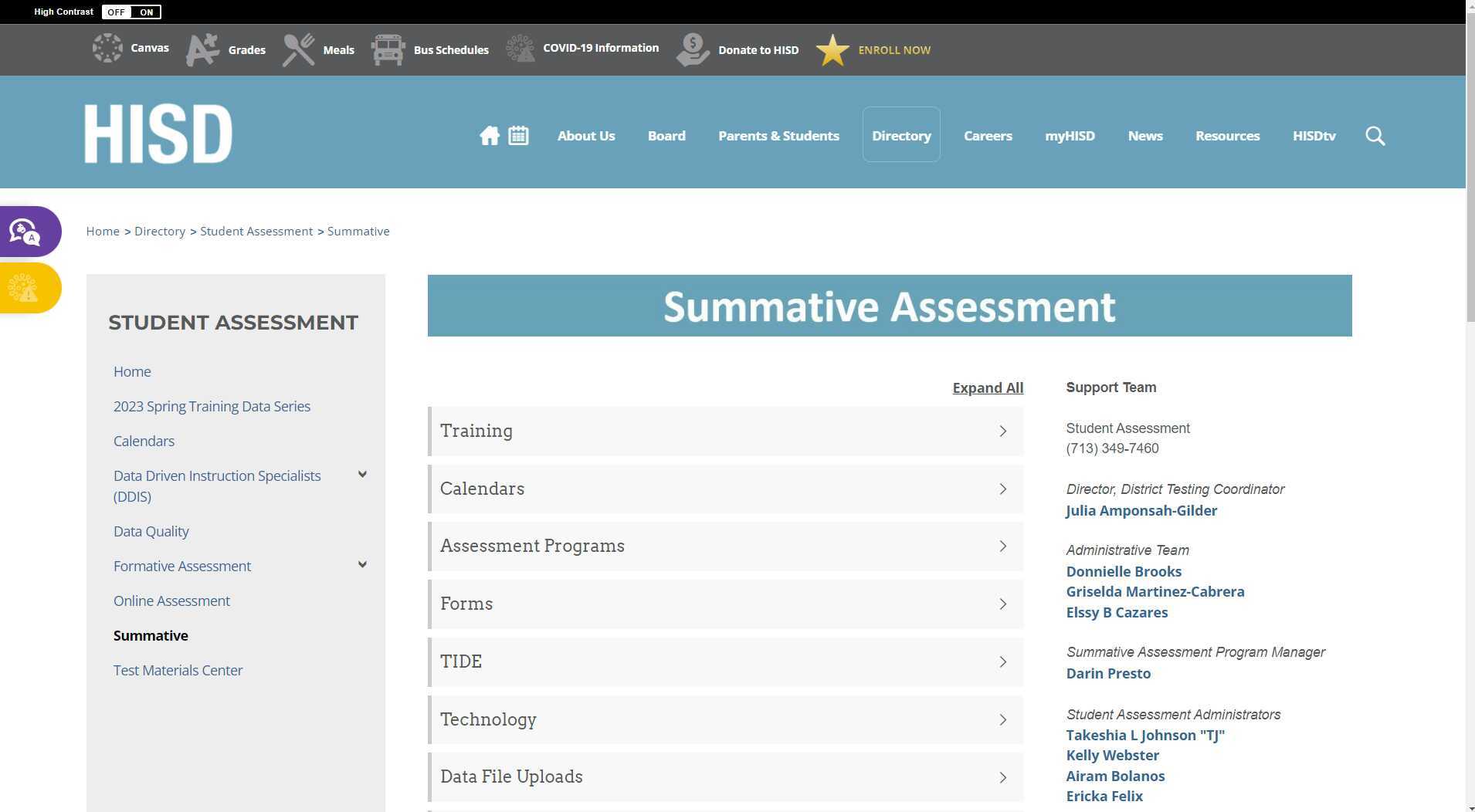The width and height of the screenshot is (1475, 812).
Task: Open the search magnifier icon
Action: point(1375,135)
